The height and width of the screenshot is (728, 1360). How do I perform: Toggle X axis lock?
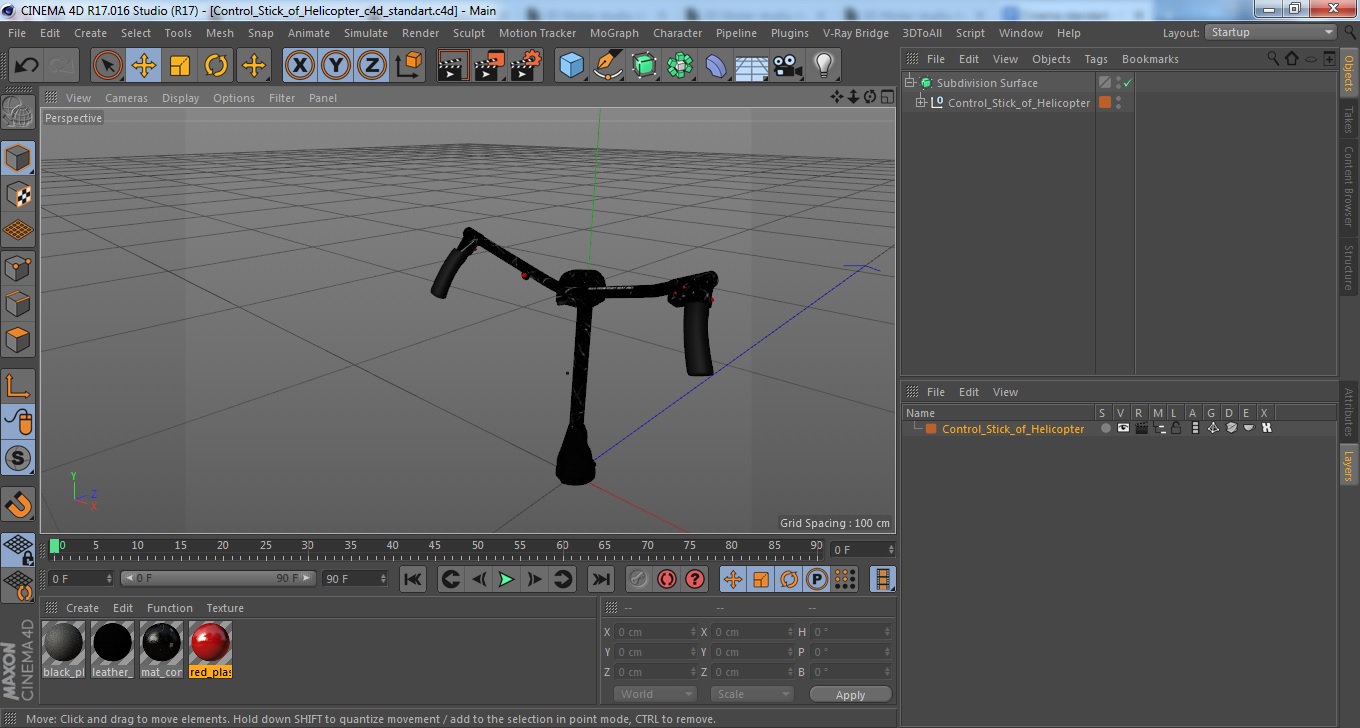(x=300, y=66)
